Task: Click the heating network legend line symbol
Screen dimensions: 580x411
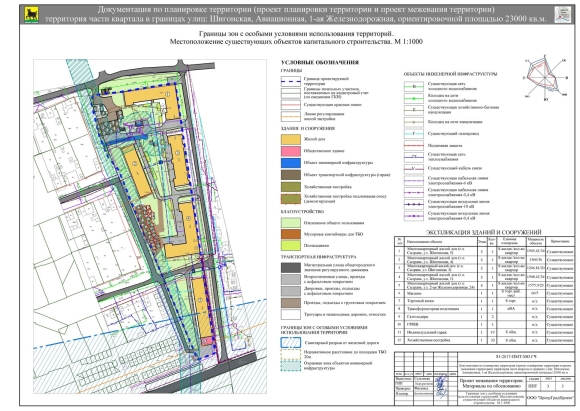Action: pyautogui.click(x=413, y=157)
